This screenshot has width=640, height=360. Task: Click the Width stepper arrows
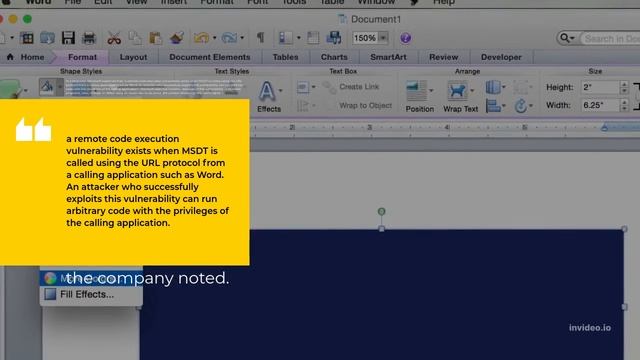pyautogui.click(x=624, y=105)
